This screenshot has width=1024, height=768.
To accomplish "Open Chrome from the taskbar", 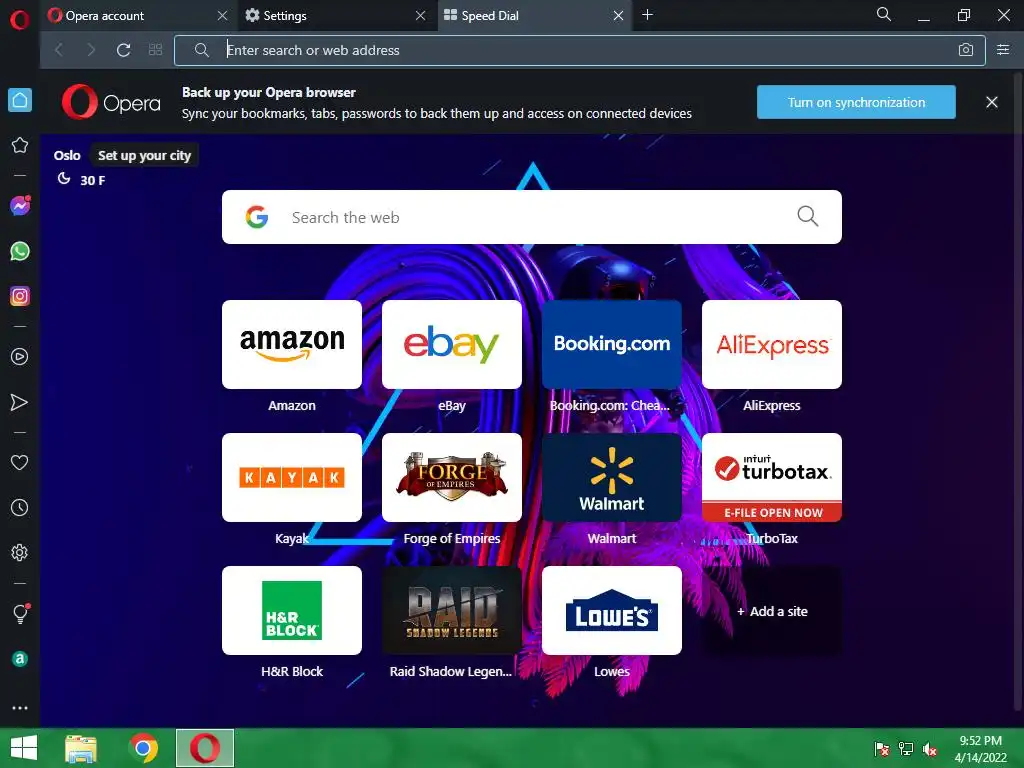I will (144, 748).
